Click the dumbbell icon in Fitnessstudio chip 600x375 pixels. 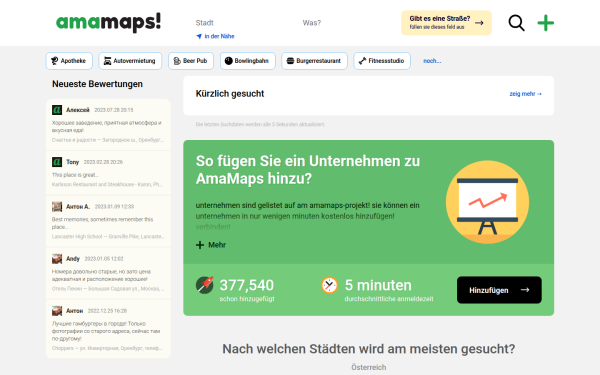pos(362,61)
